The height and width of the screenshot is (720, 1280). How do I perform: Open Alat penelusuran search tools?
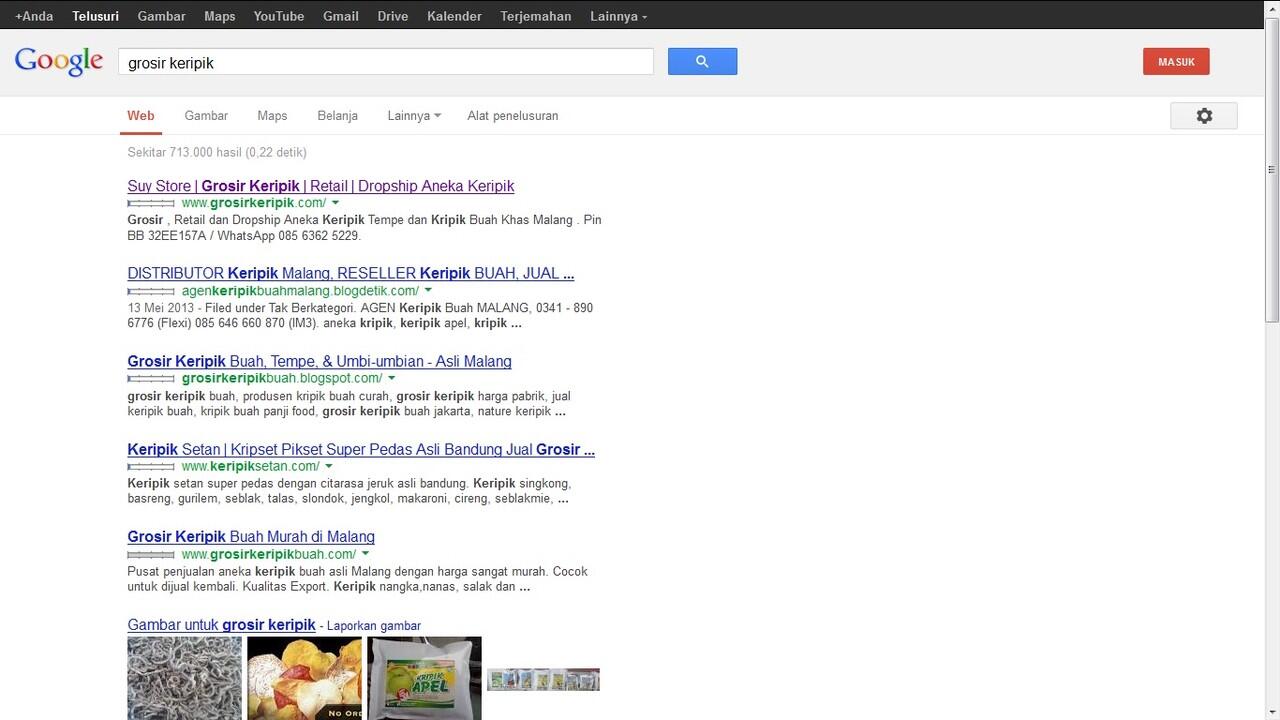coord(513,116)
